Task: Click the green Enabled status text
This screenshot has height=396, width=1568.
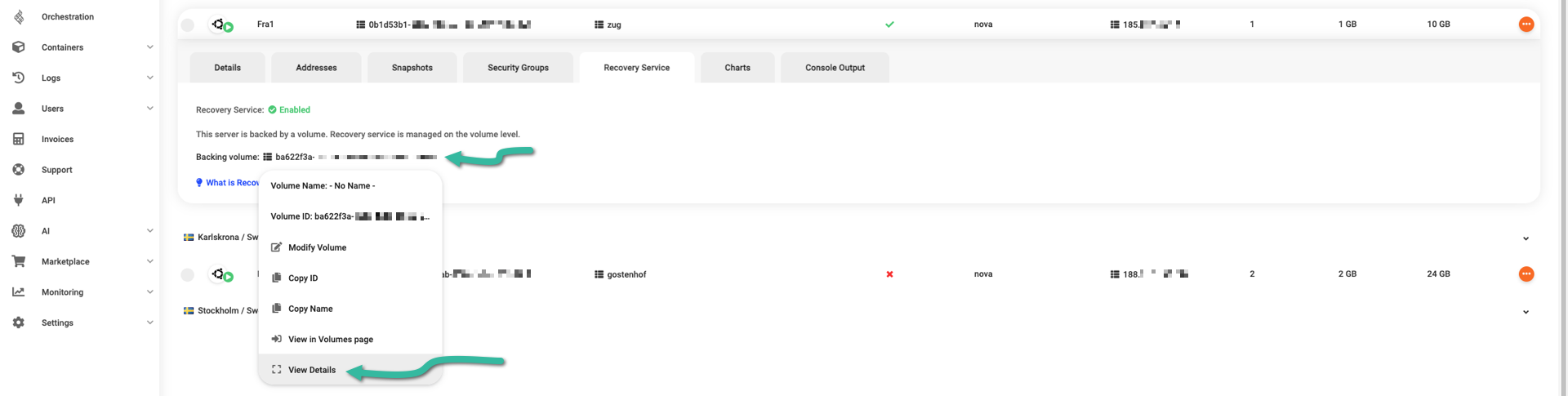Action: click(295, 109)
